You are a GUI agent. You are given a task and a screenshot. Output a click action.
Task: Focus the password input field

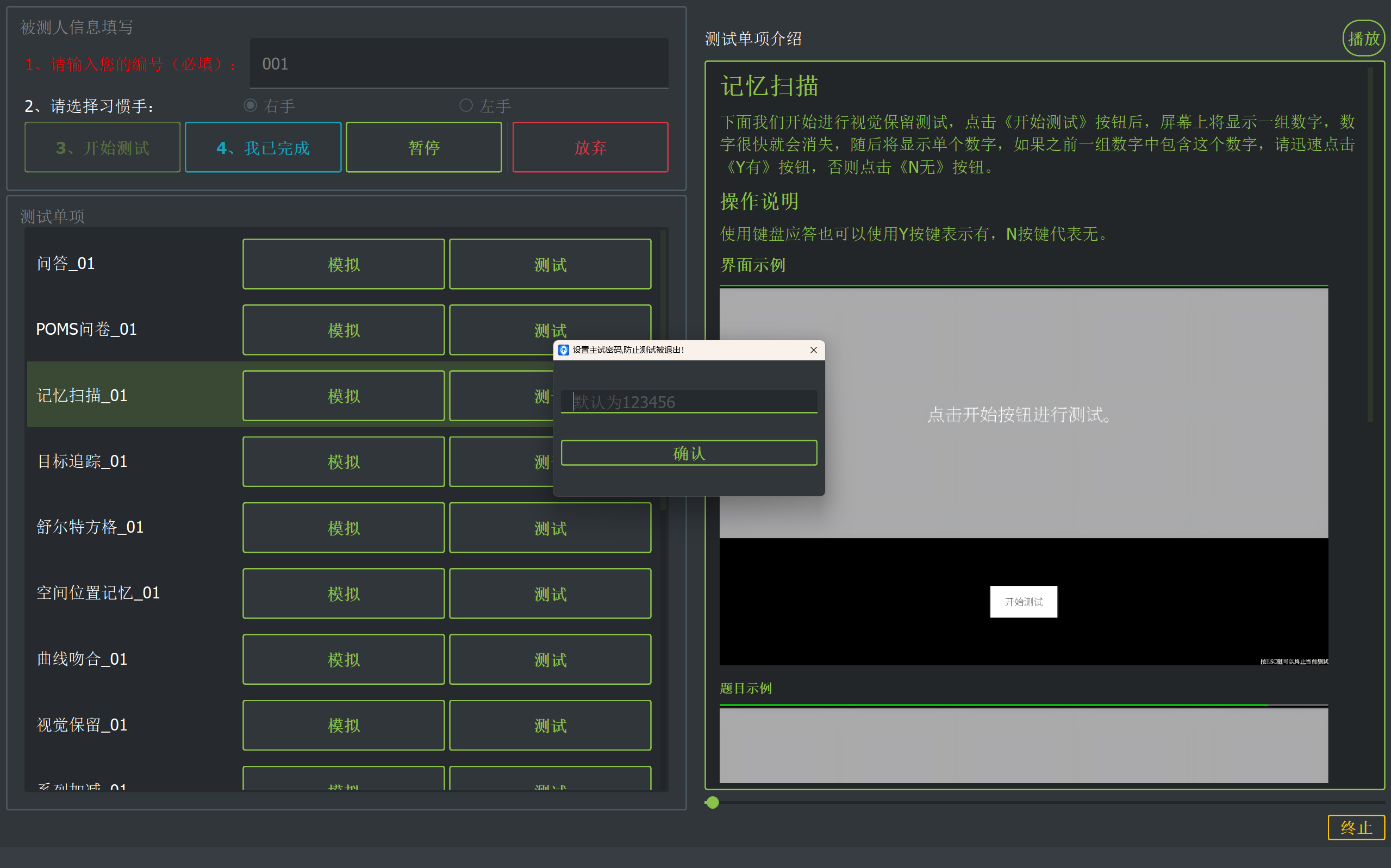click(x=688, y=402)
